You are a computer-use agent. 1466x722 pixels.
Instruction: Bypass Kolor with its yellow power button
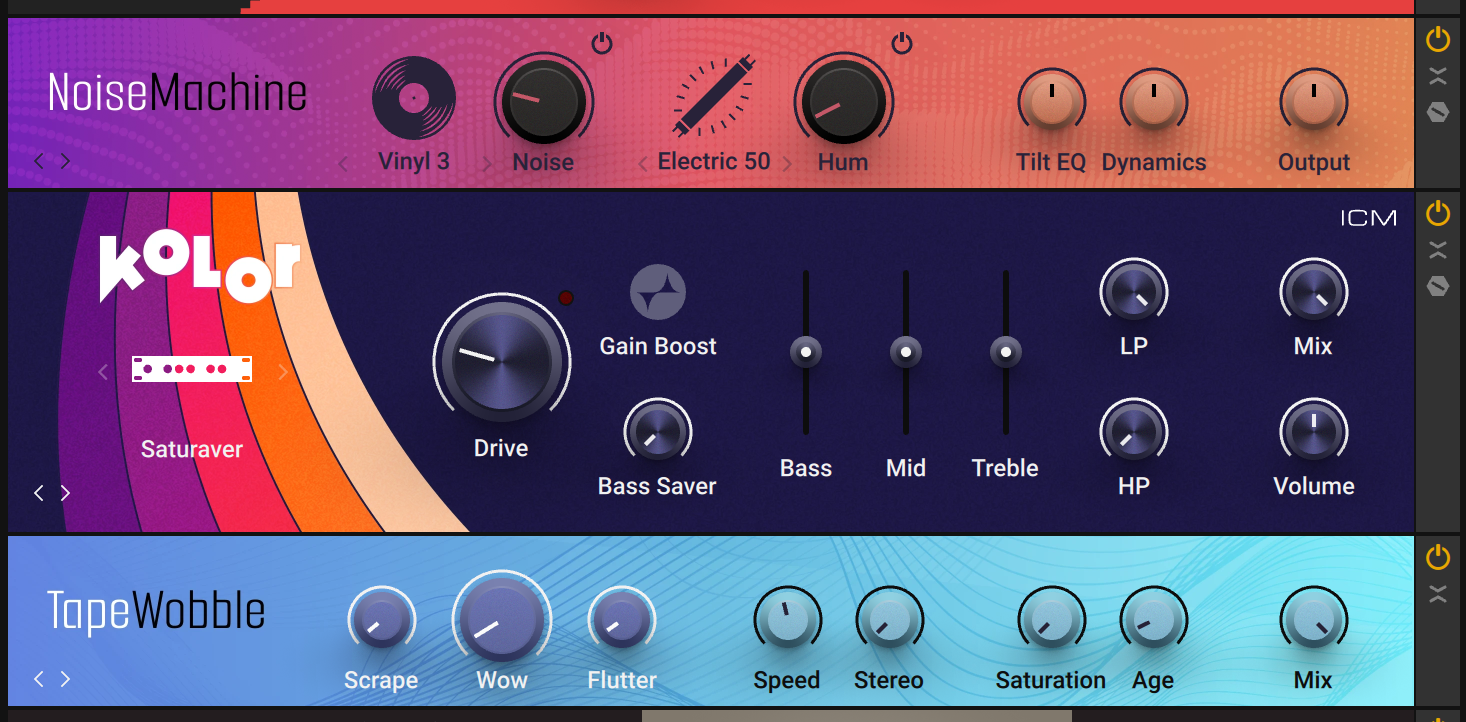(x=1437, y=213)
